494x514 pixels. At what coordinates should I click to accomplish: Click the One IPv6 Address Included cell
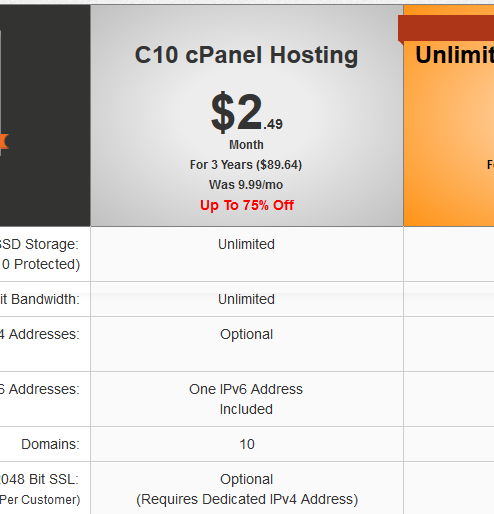click(246, 399)
